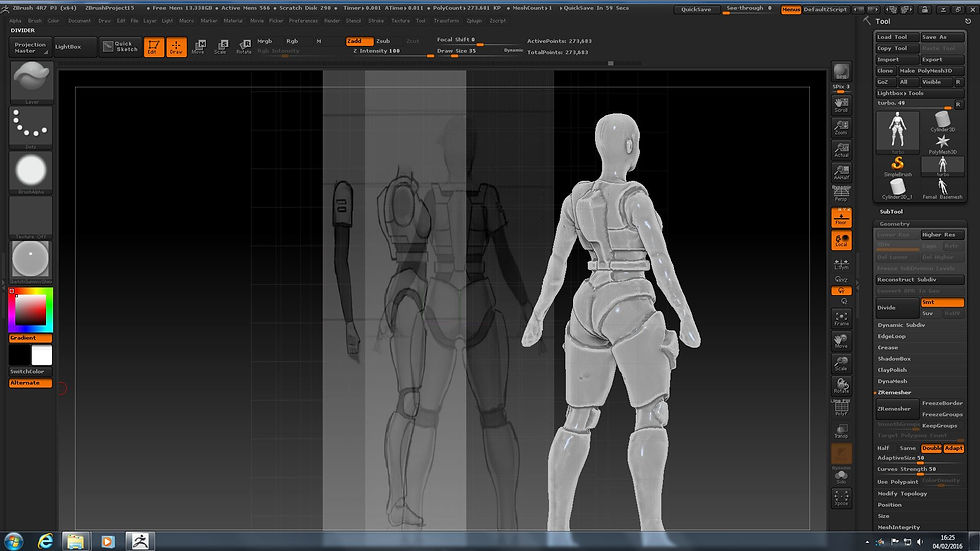This screenshot has height=551, width=980.
Task: Expand the Dynamic Subdiv section
Action: point(901,325)
